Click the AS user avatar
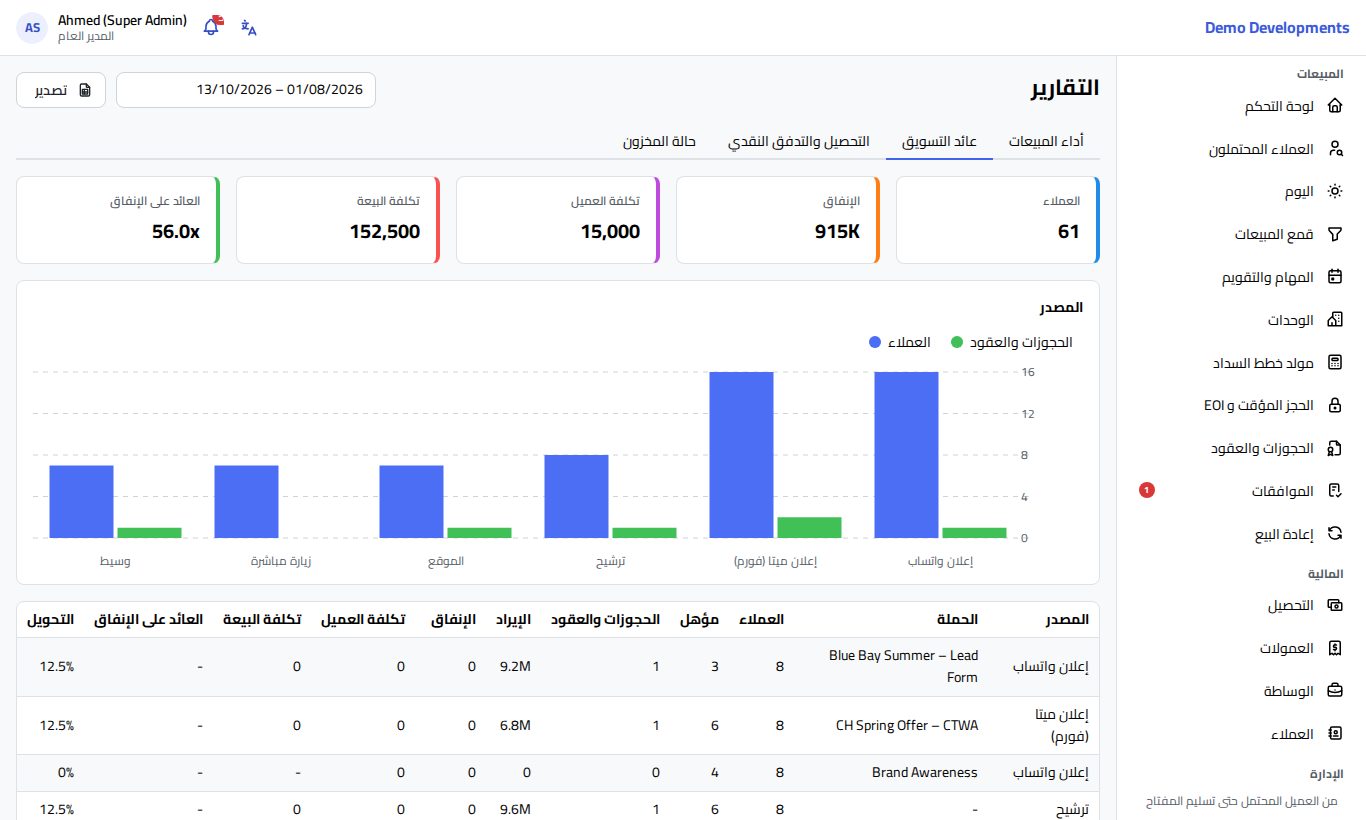Screen dimensions: 1366x820 32,28
